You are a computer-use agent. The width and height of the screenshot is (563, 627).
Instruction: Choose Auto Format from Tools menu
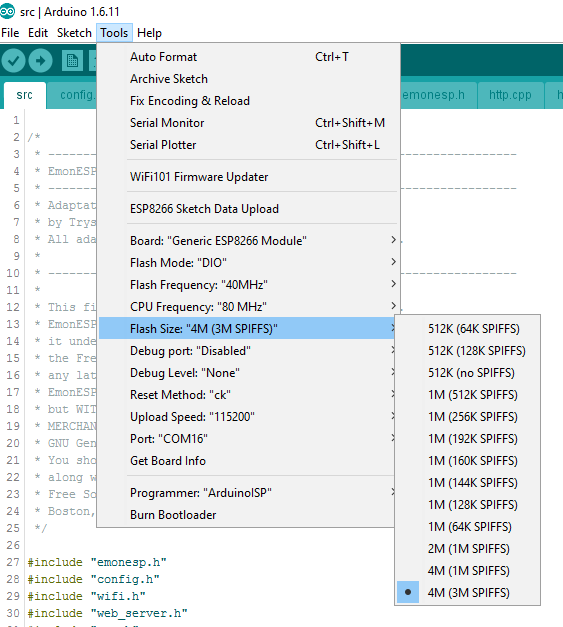click(248, 57)
